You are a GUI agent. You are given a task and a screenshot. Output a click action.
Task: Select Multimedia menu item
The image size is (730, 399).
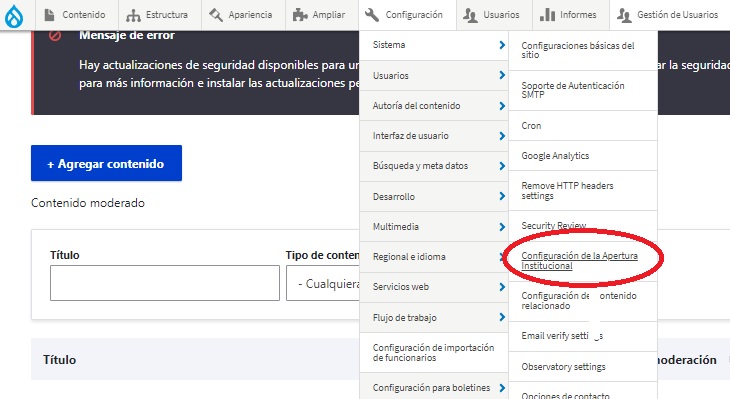coord(396,227)
